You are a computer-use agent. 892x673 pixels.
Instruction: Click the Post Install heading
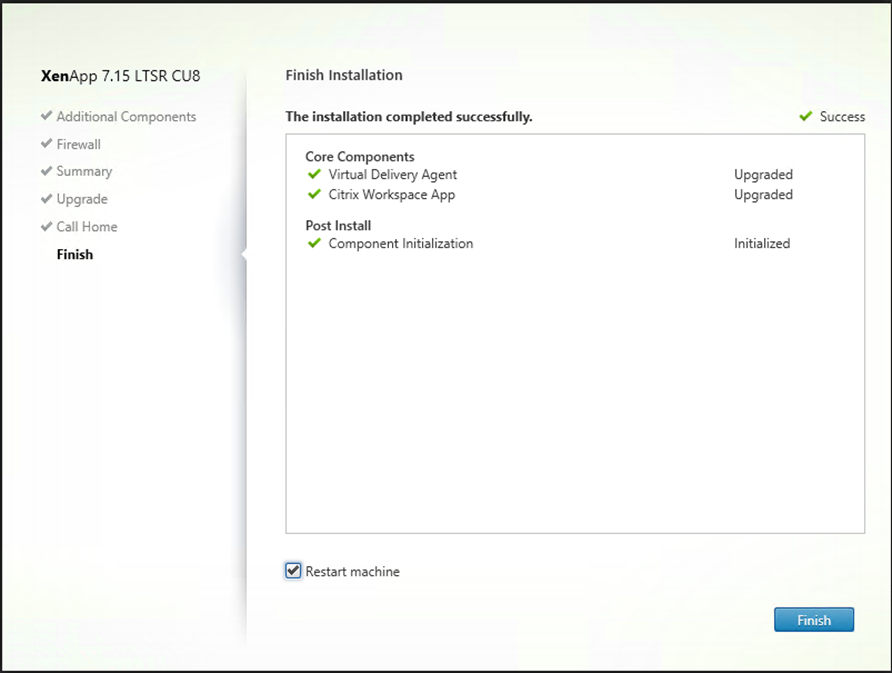[x=338, y=225]
